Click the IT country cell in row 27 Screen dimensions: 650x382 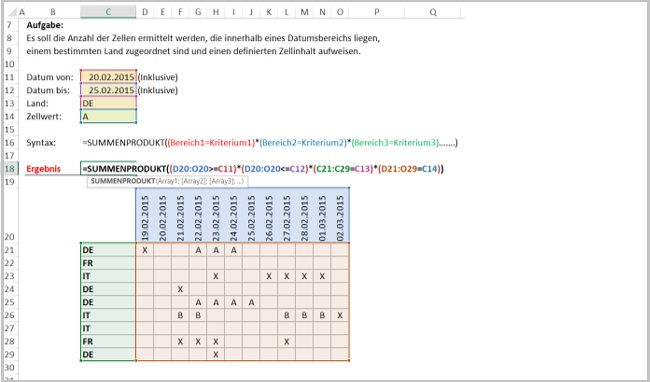click(108, 328)
